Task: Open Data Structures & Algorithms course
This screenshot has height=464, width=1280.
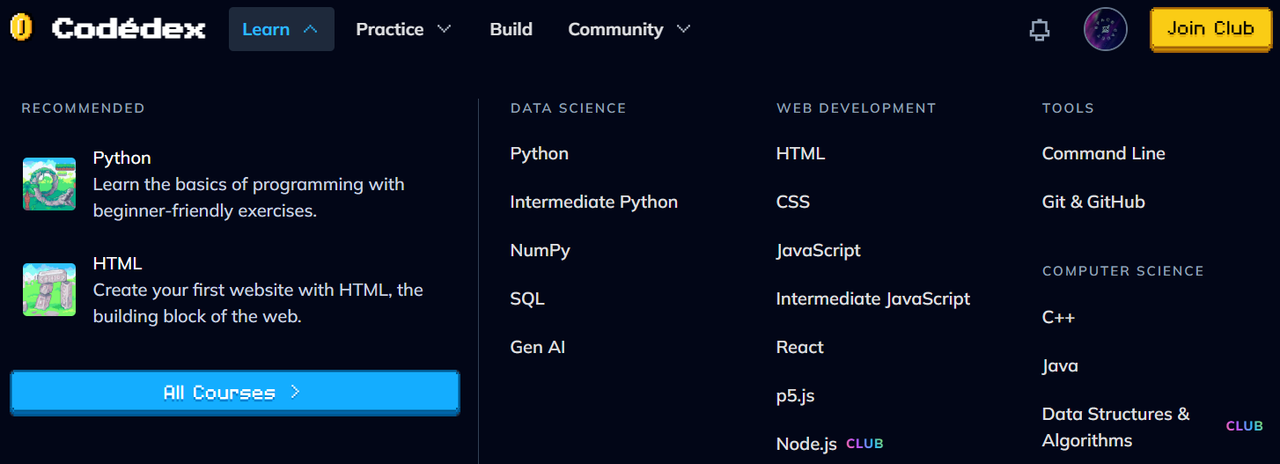Action: click(x=1116, y=427)
